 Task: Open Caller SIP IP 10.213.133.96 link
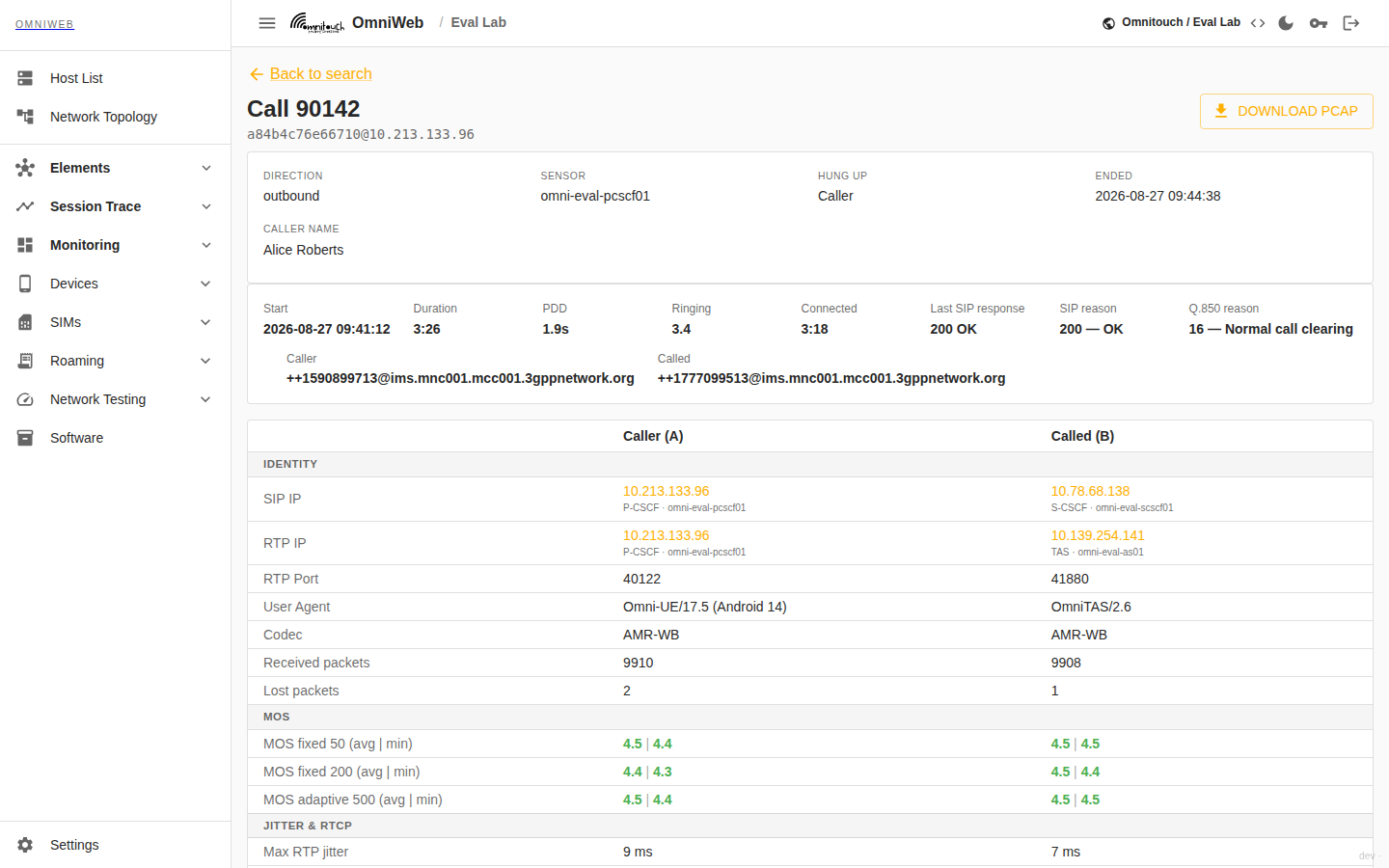point(666,491)
